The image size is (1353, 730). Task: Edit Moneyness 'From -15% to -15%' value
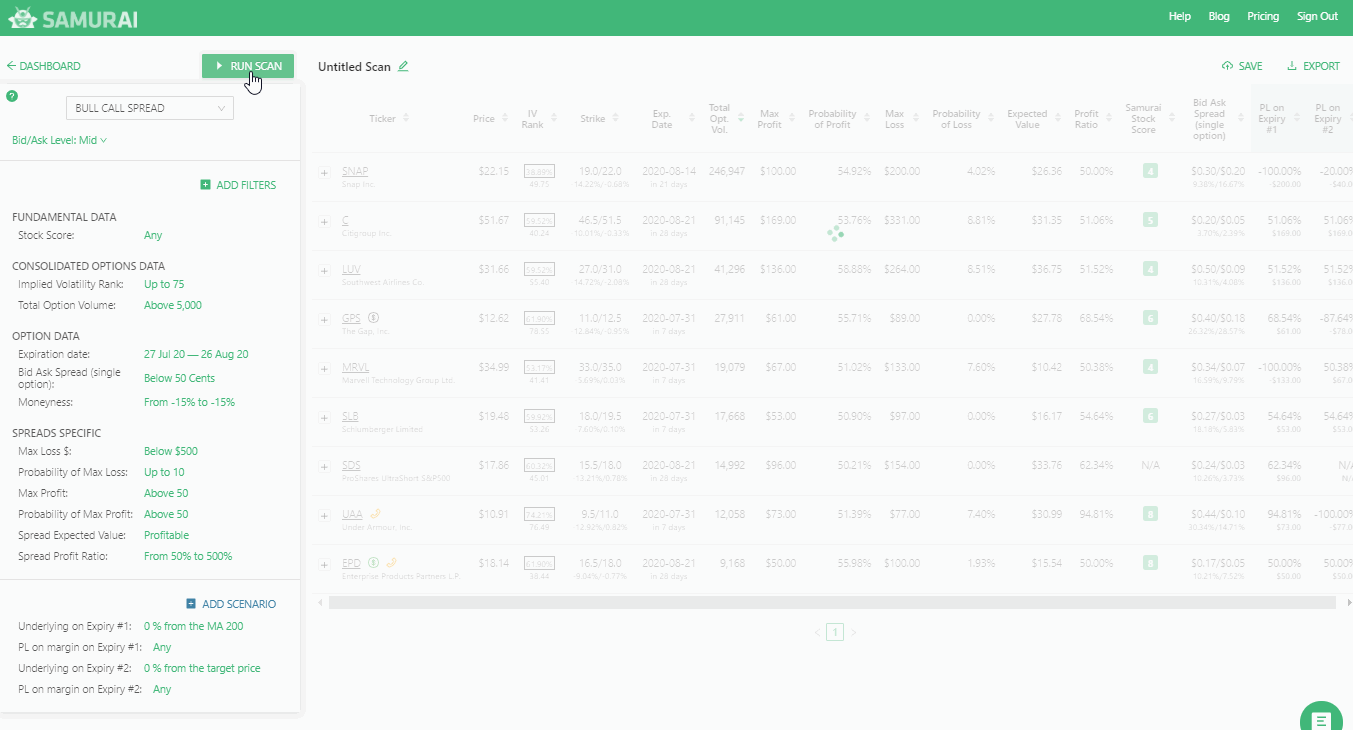(x=189, y=402)
